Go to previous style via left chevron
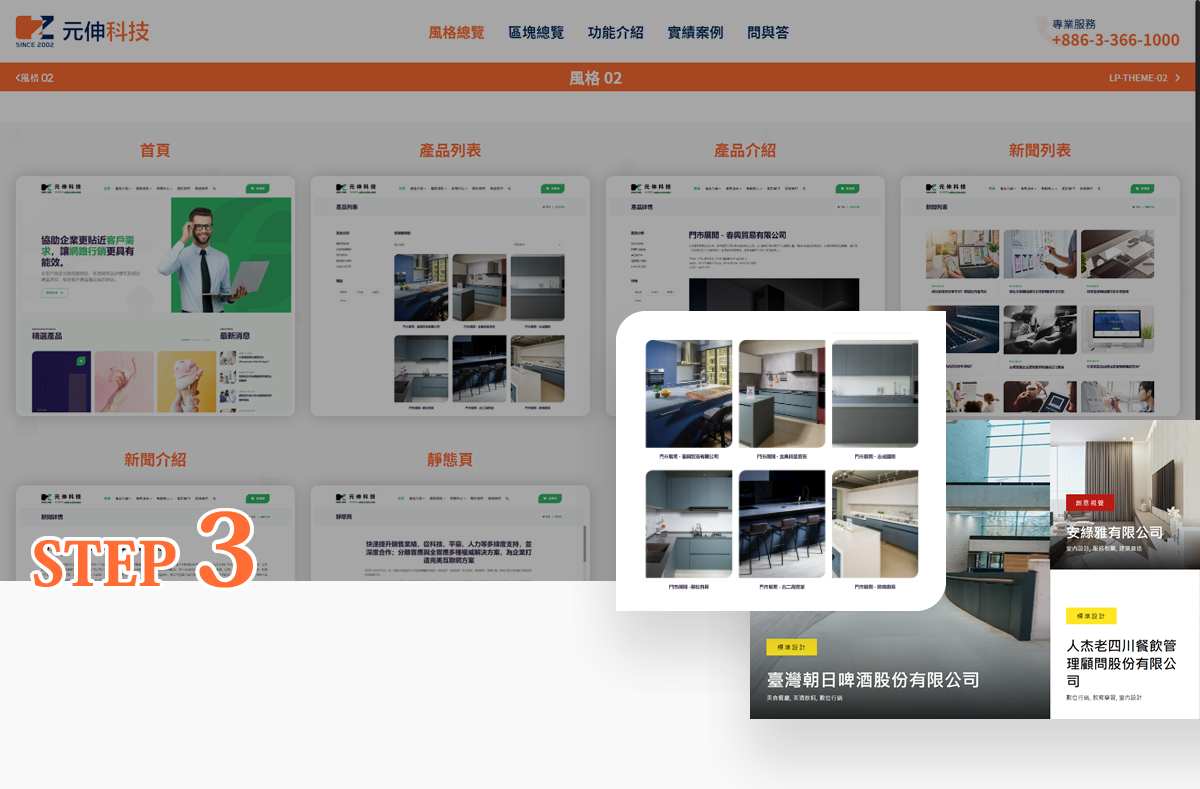Image resolution: width=1200 pixels, height=789 pixels. (x=18, y=77)
